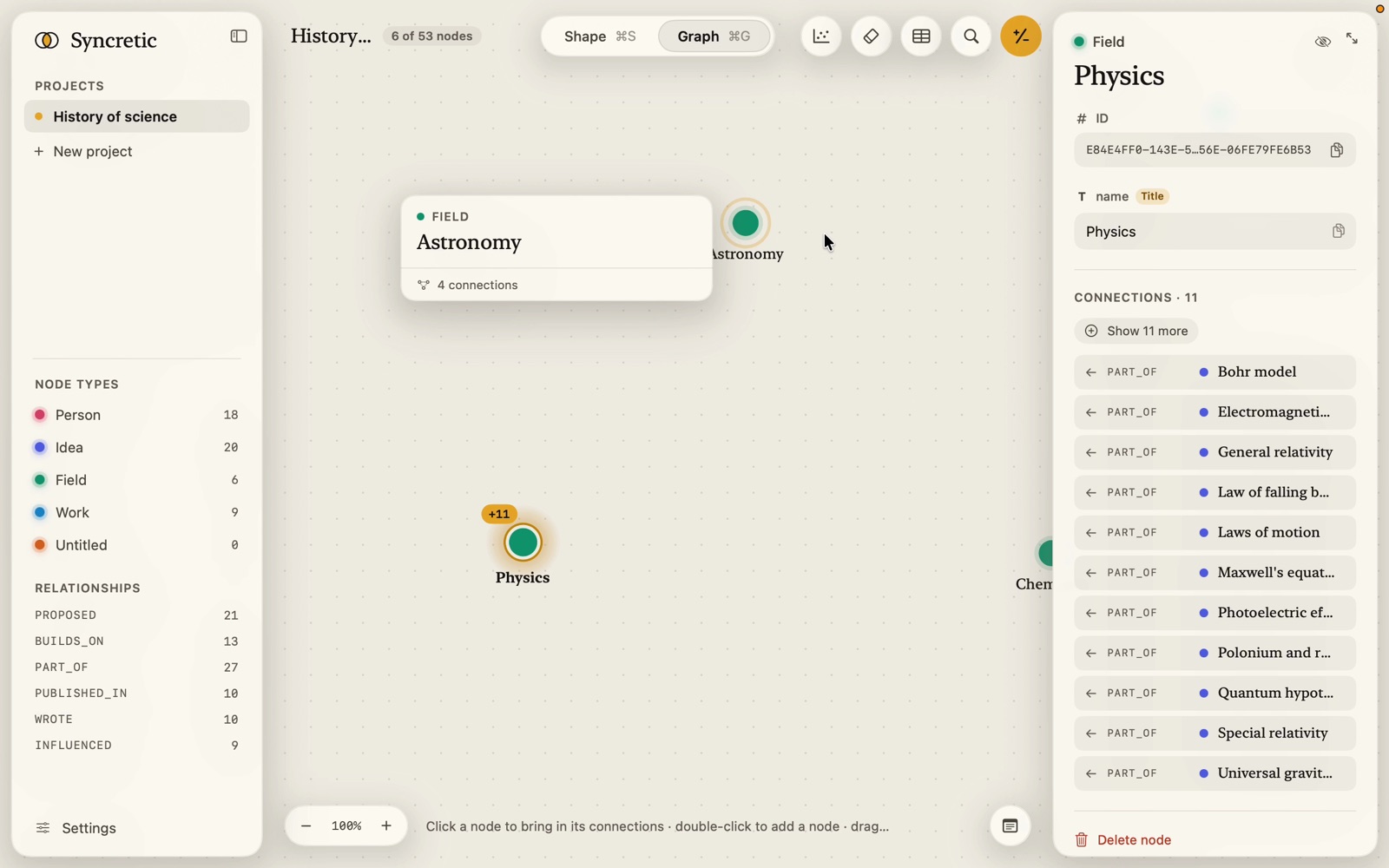
Task: Open the notes panel icon at bottom
Action: tap(1010, 826)
